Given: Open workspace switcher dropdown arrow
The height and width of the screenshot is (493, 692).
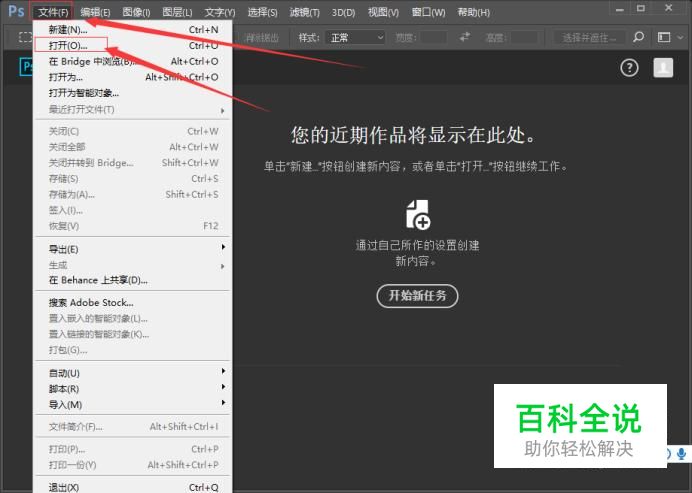Looking at the screenshot, I should (681, 38).
